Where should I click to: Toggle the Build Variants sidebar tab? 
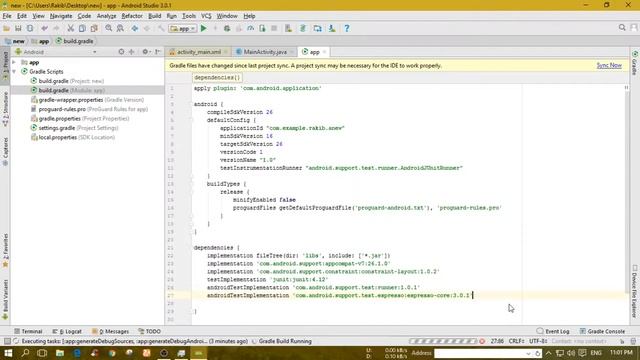(5, 299)
